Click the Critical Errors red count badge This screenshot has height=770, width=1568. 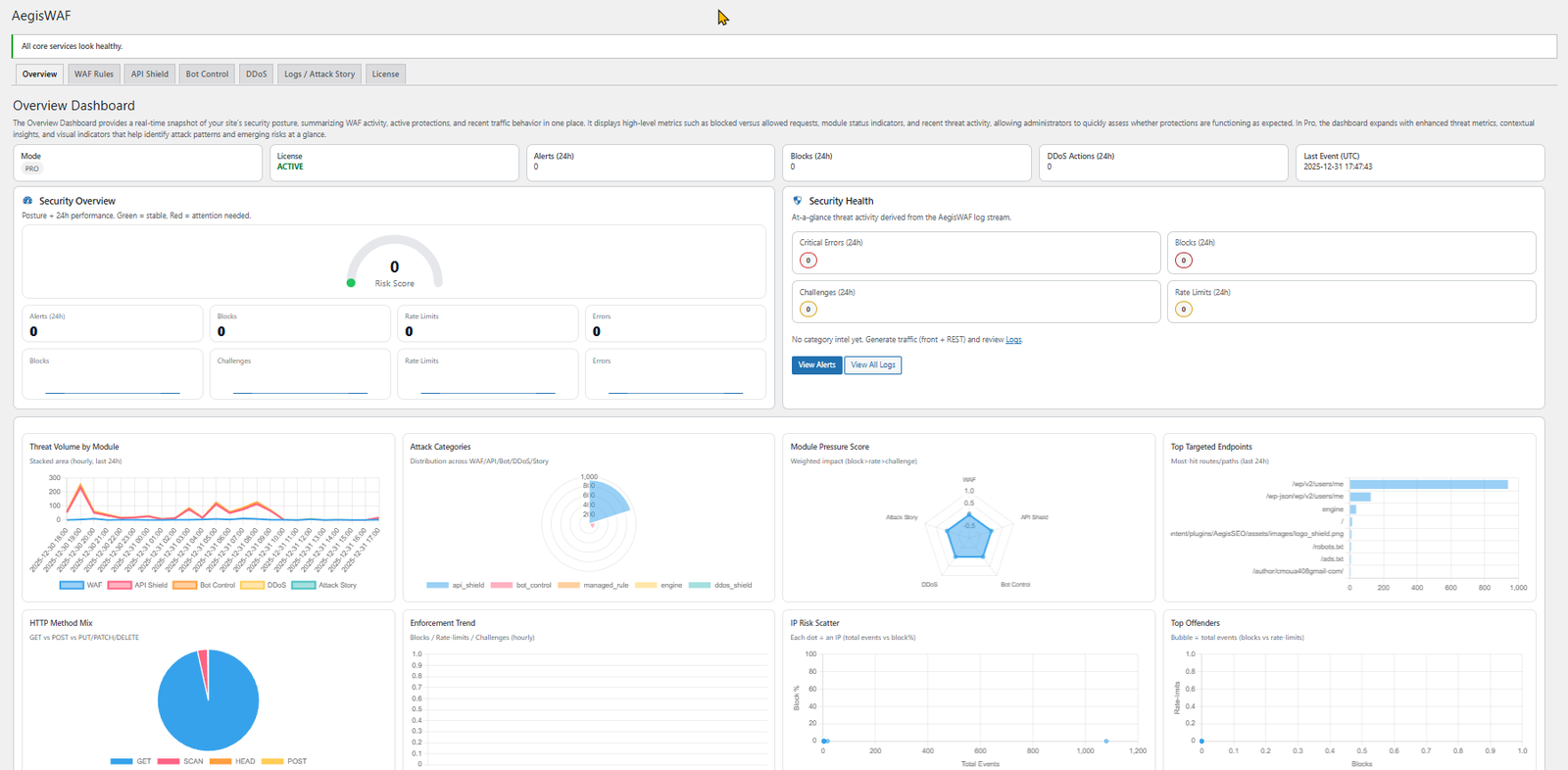tap(808, 261)
